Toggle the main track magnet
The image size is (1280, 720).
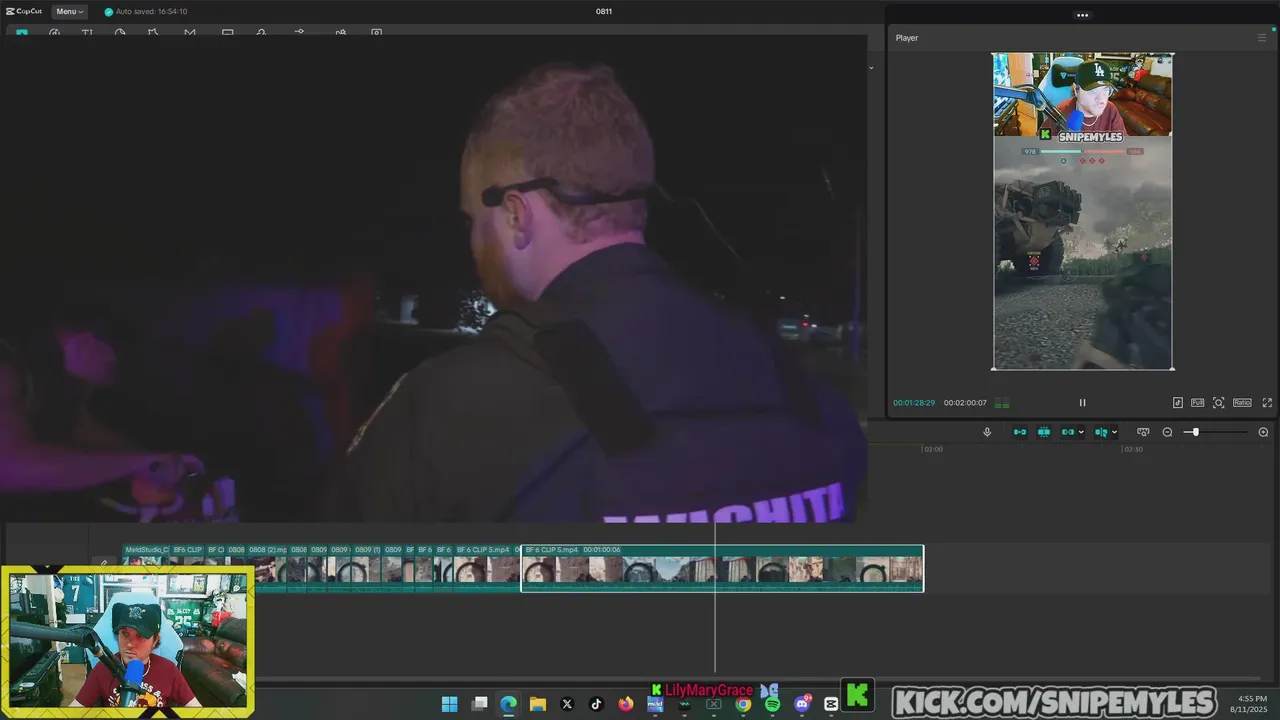[1020, 432]
